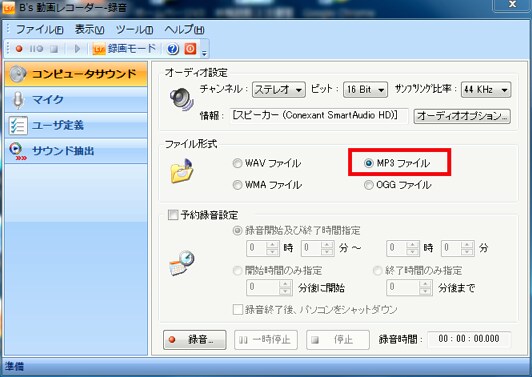Open サンプリング比率 dropdown showing 44 KHz
The width and height of the screenshot is (532, 377).
click(486, 90)
